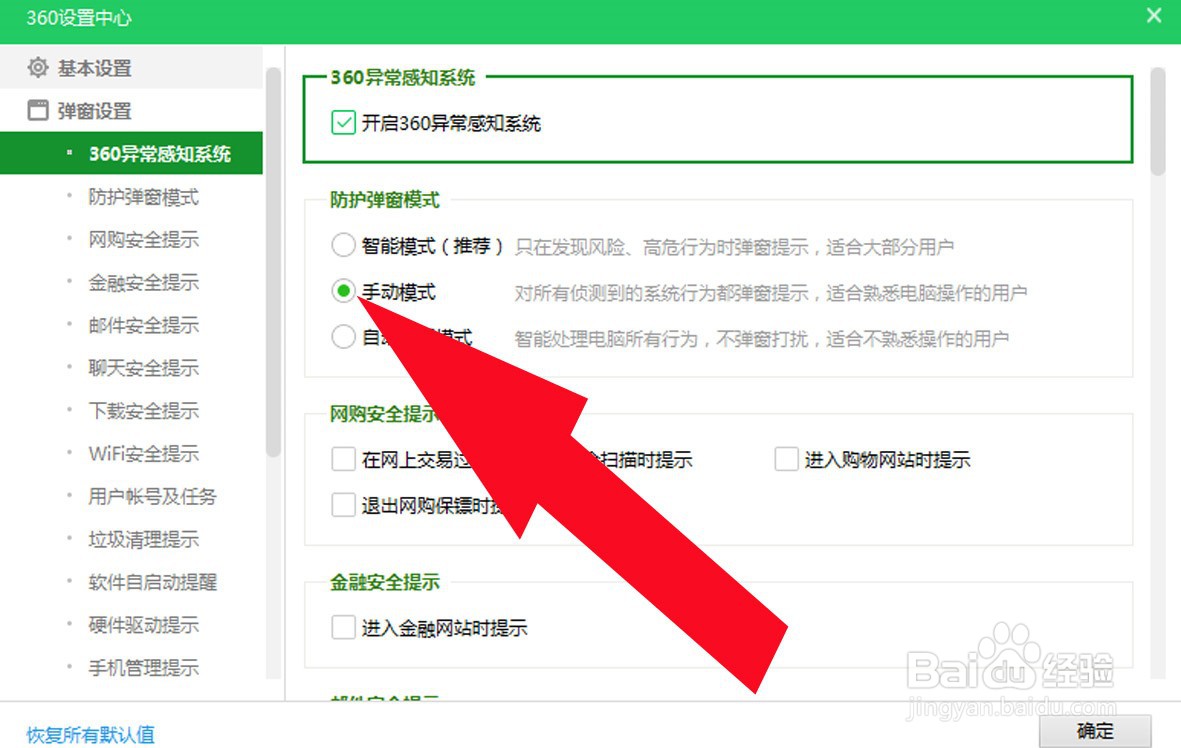Select the 智能模式（推荐）radio button
This screenshot has width=1181, height=748.
[343, 245]
